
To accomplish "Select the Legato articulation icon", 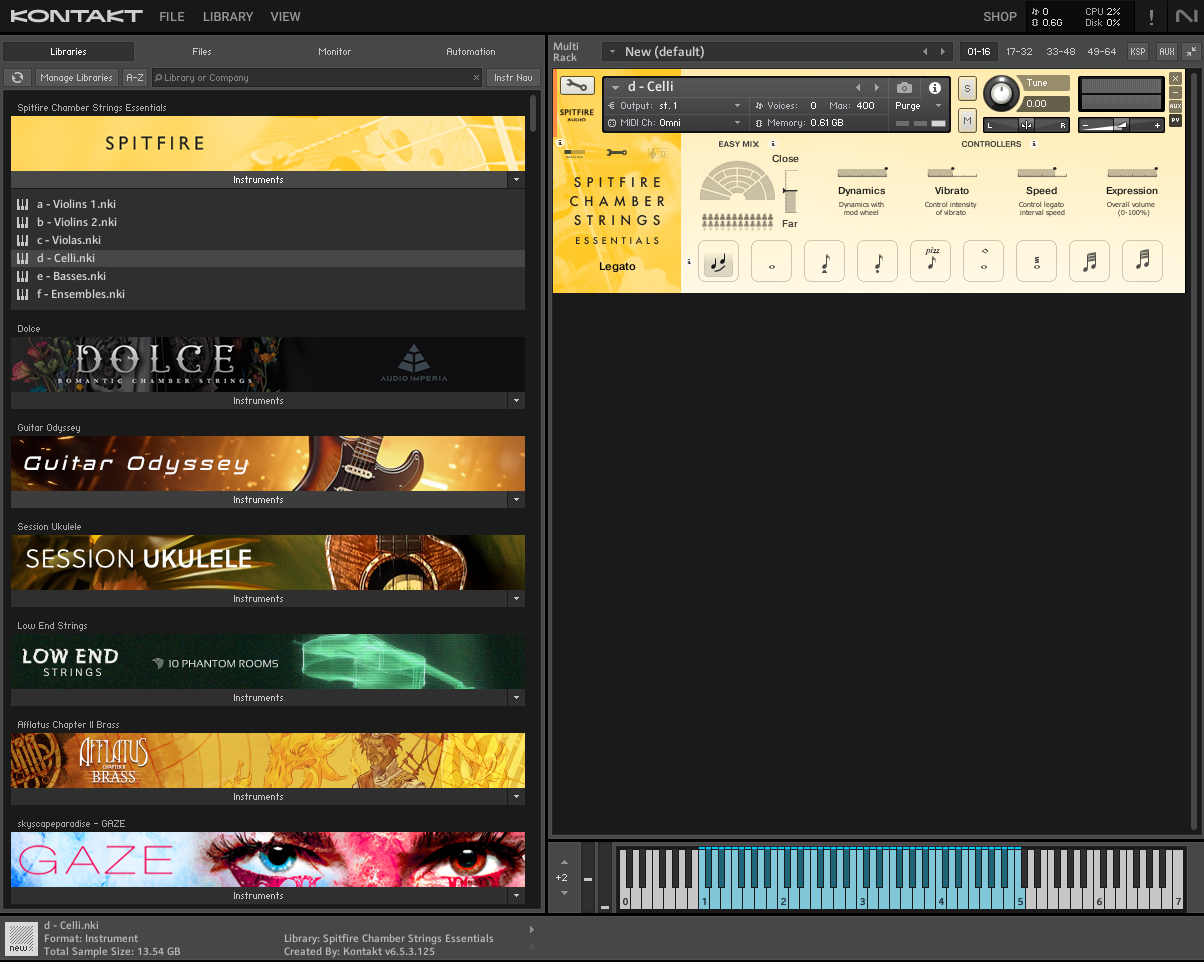I will pyautogui.click(x=718, y=261).
